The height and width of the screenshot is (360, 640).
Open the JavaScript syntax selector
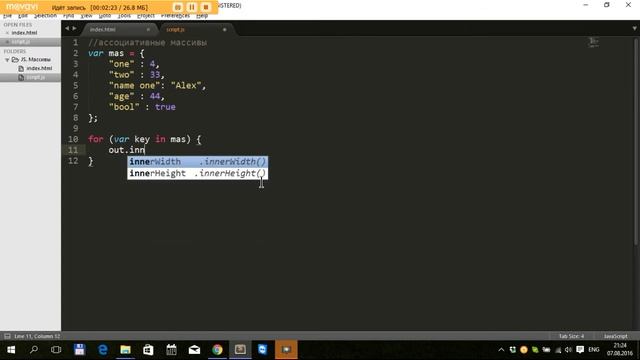point(616,336)
